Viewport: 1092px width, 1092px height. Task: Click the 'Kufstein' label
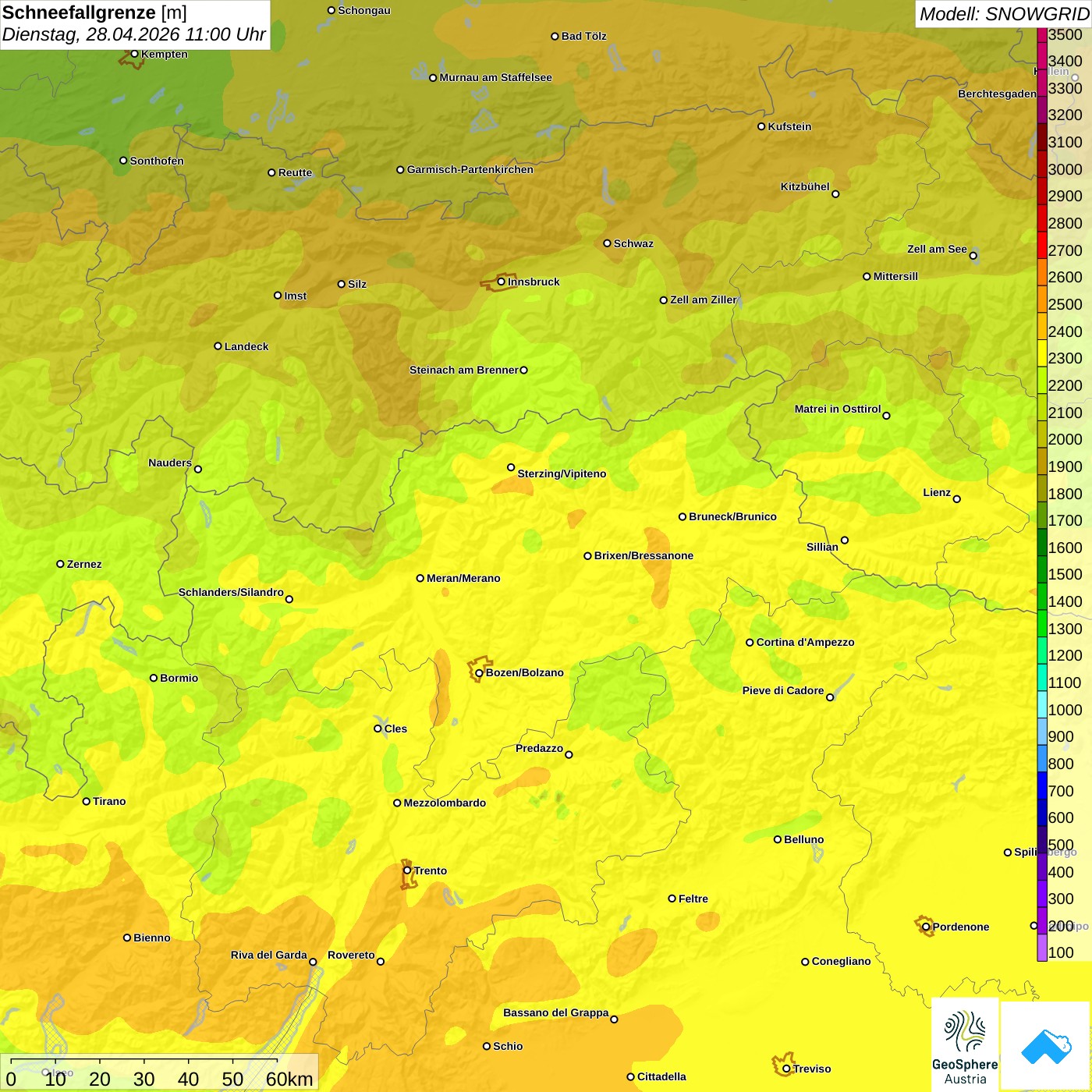click(x=789, y=126)
